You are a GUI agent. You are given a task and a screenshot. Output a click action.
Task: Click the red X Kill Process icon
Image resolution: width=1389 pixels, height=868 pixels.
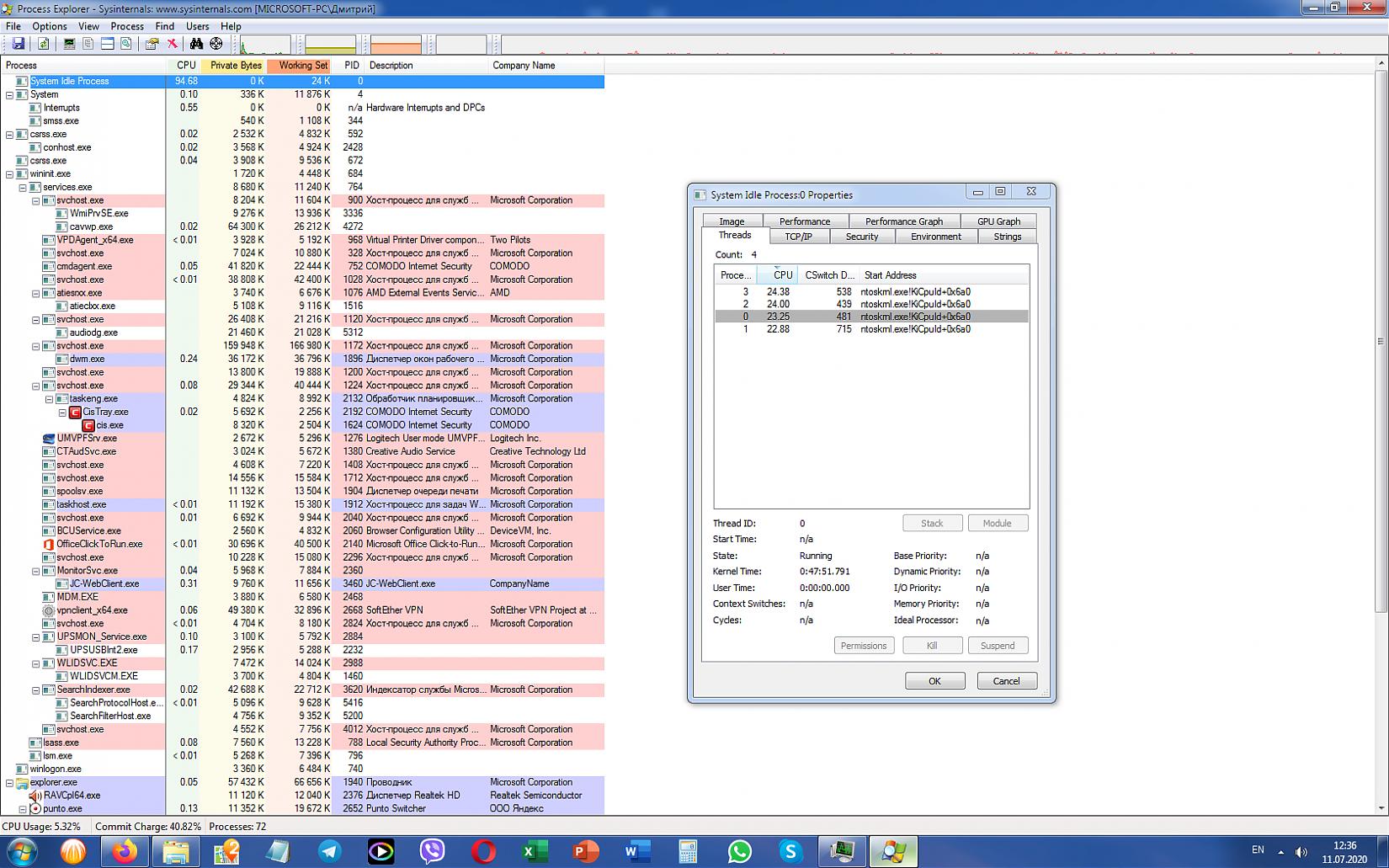[172, 44]
